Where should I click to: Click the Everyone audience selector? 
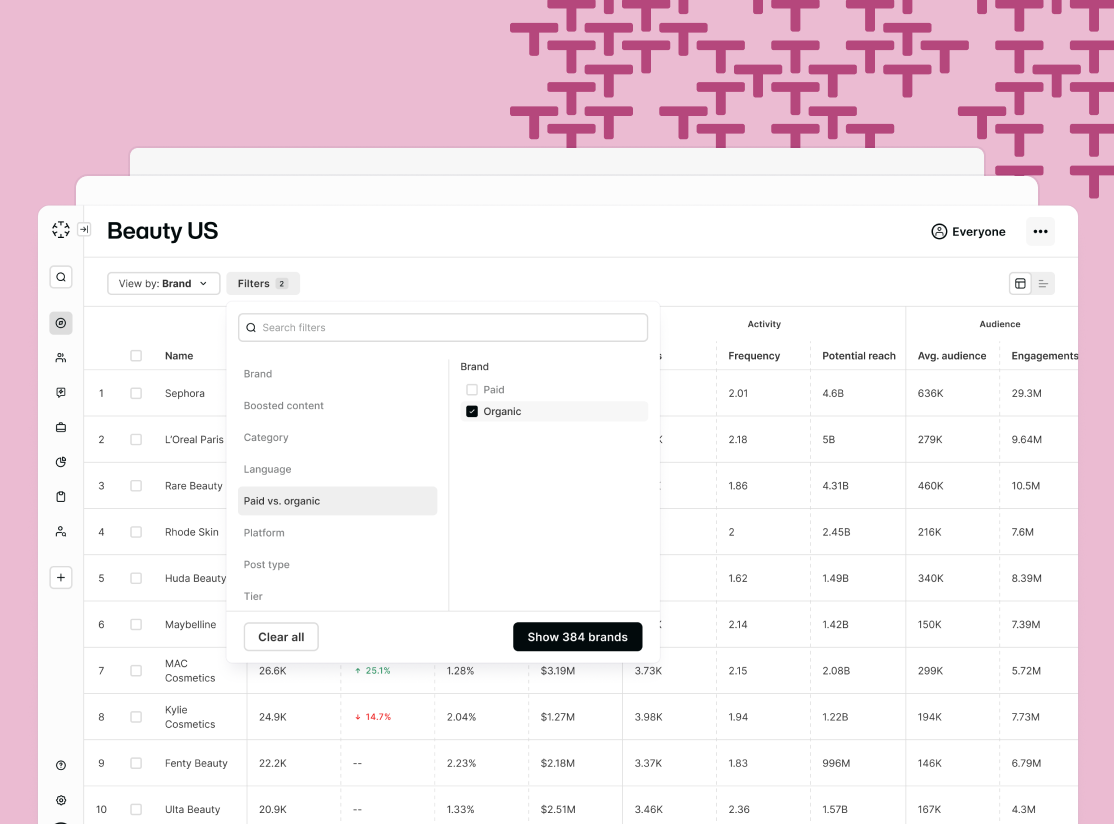click(x=968, y=232)
